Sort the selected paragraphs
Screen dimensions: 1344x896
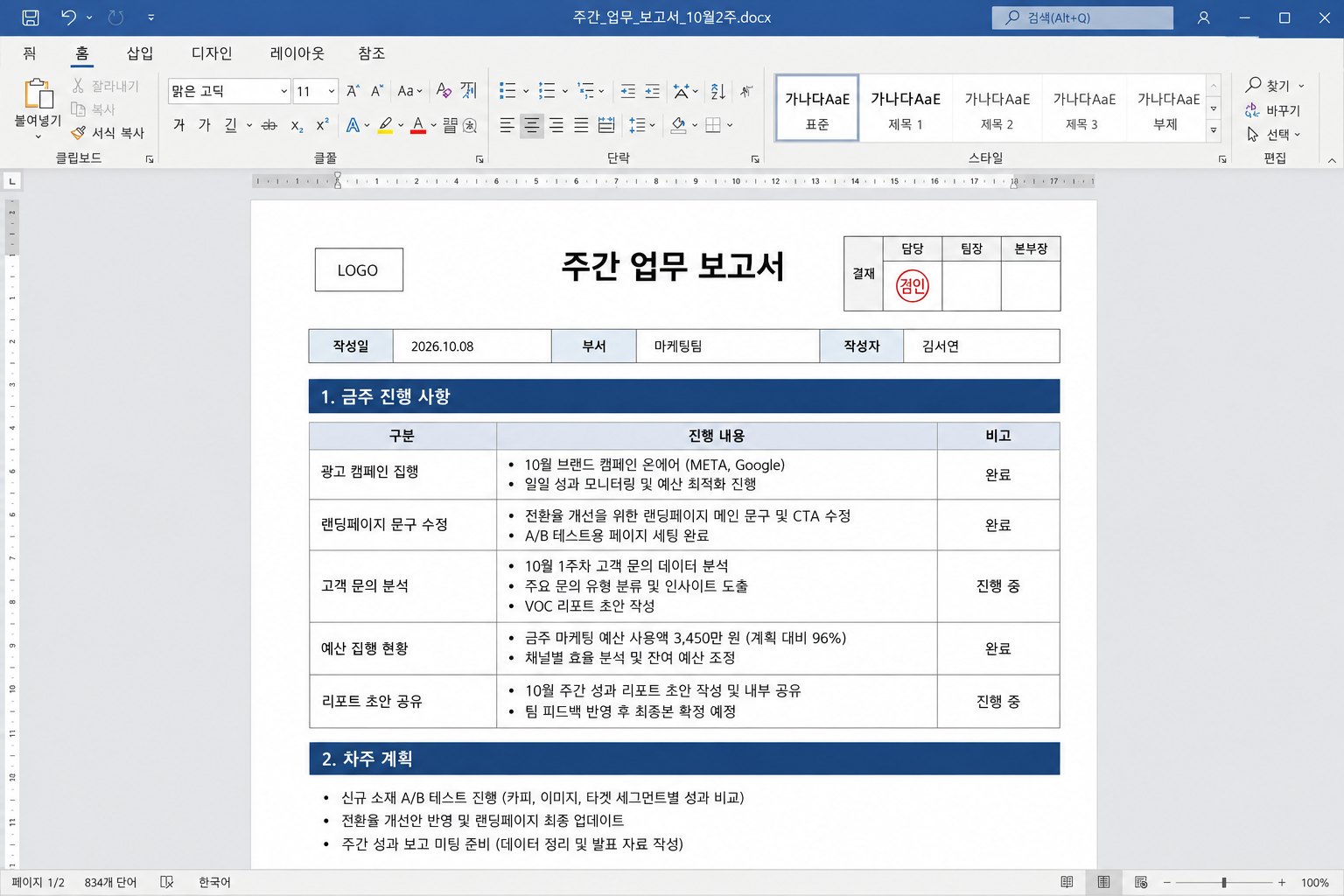coord(718,91)
